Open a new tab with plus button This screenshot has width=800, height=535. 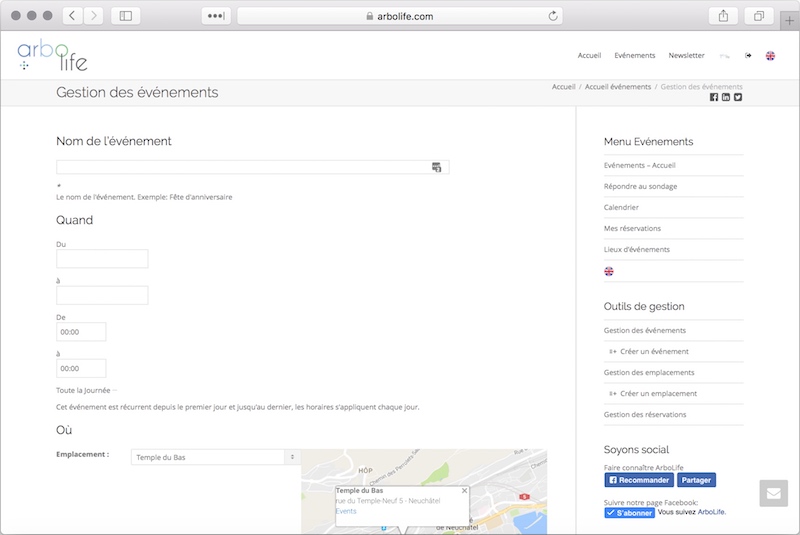coord(789,20)
